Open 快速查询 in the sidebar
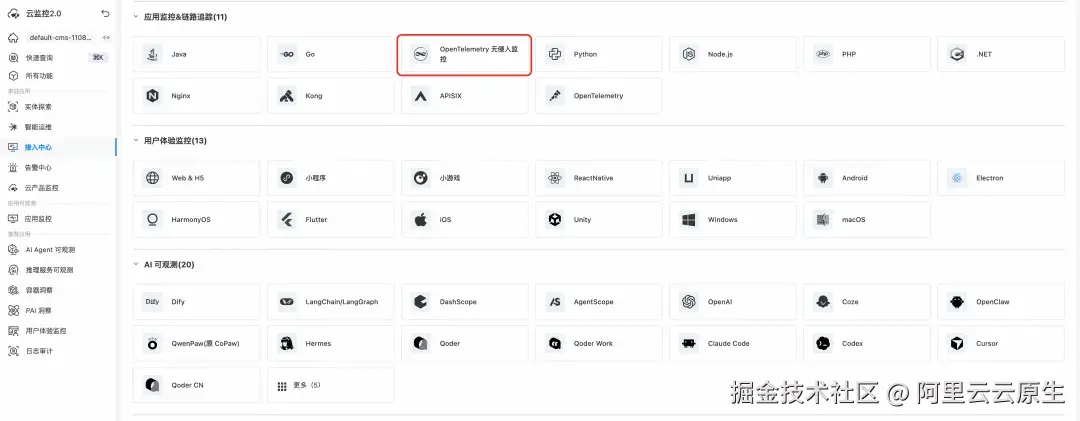1080x421 pixels. [x=58, y=58]
